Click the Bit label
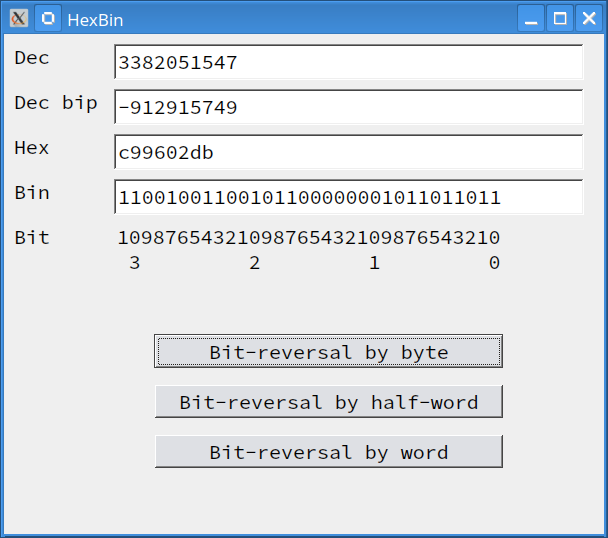 click(x=32, y=238)
